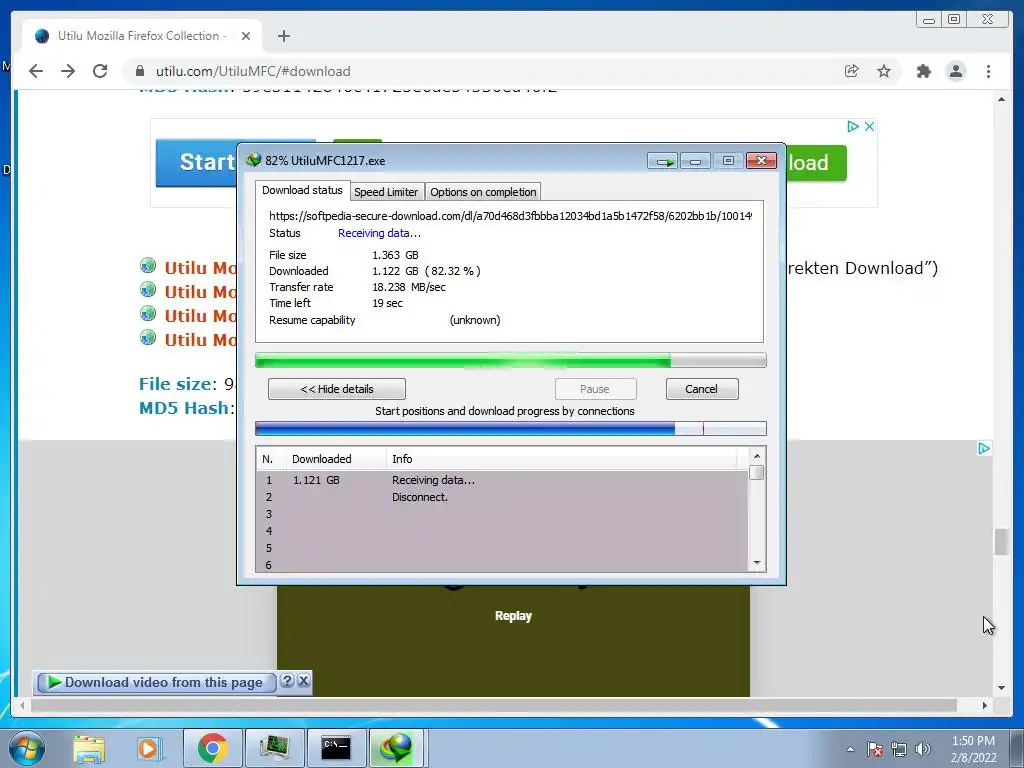
Task: Go back in Chrome browser
Action: point(36,71)
